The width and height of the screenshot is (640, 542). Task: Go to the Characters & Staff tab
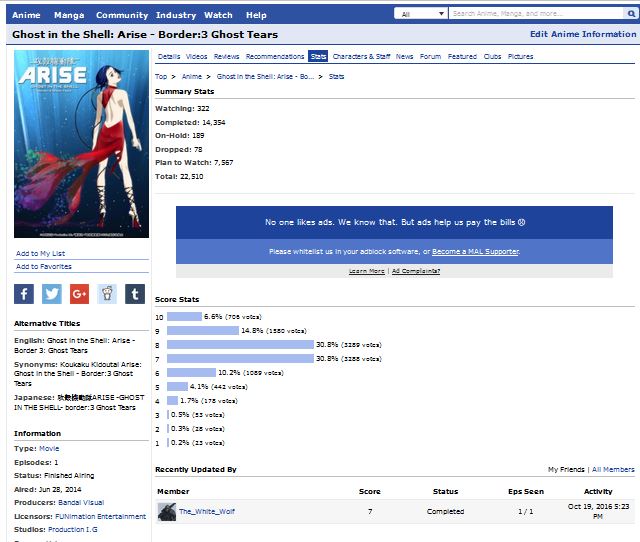[361, 57]
